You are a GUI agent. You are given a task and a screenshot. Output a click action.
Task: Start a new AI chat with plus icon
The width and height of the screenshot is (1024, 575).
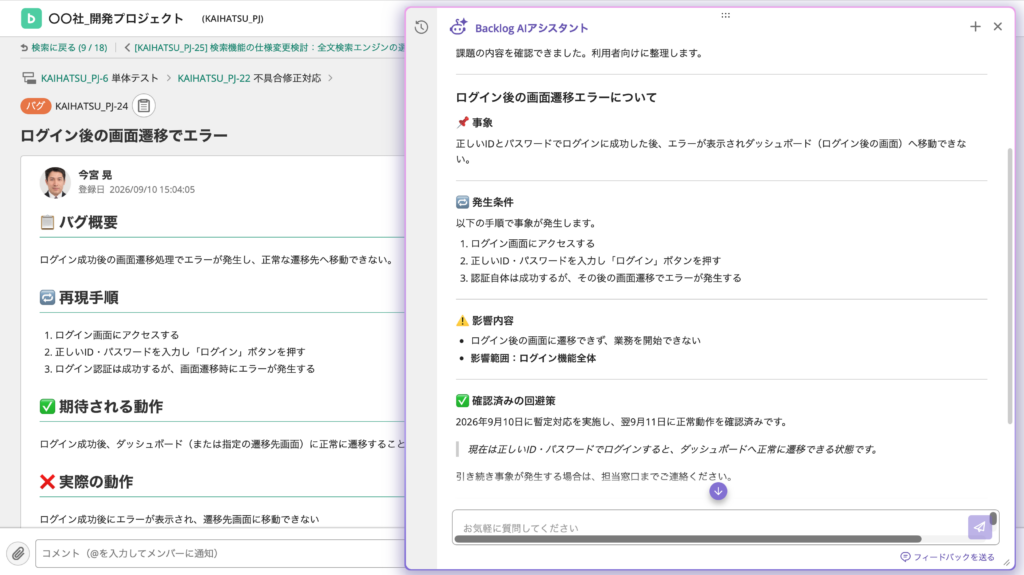click(x=975, y=27)
